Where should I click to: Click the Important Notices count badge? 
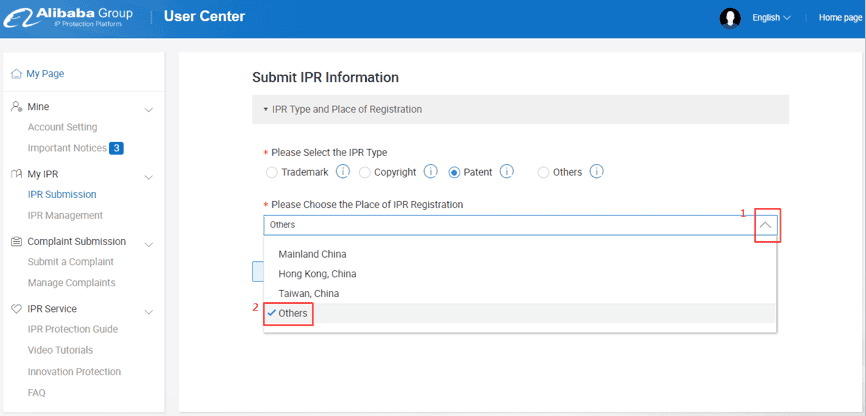116,148
